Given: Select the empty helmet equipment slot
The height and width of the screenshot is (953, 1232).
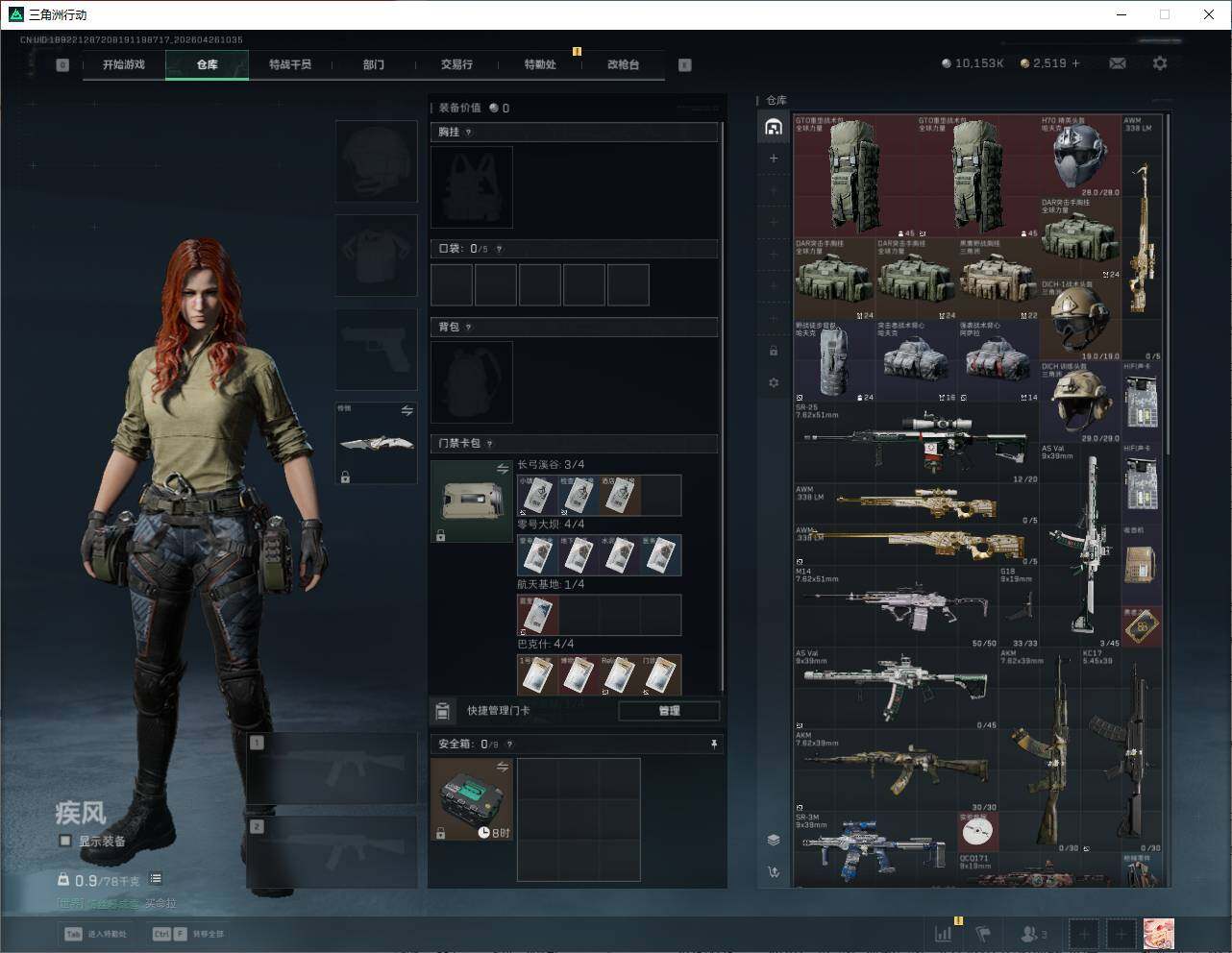Looking at the screenshot, I should click(377, 161).
